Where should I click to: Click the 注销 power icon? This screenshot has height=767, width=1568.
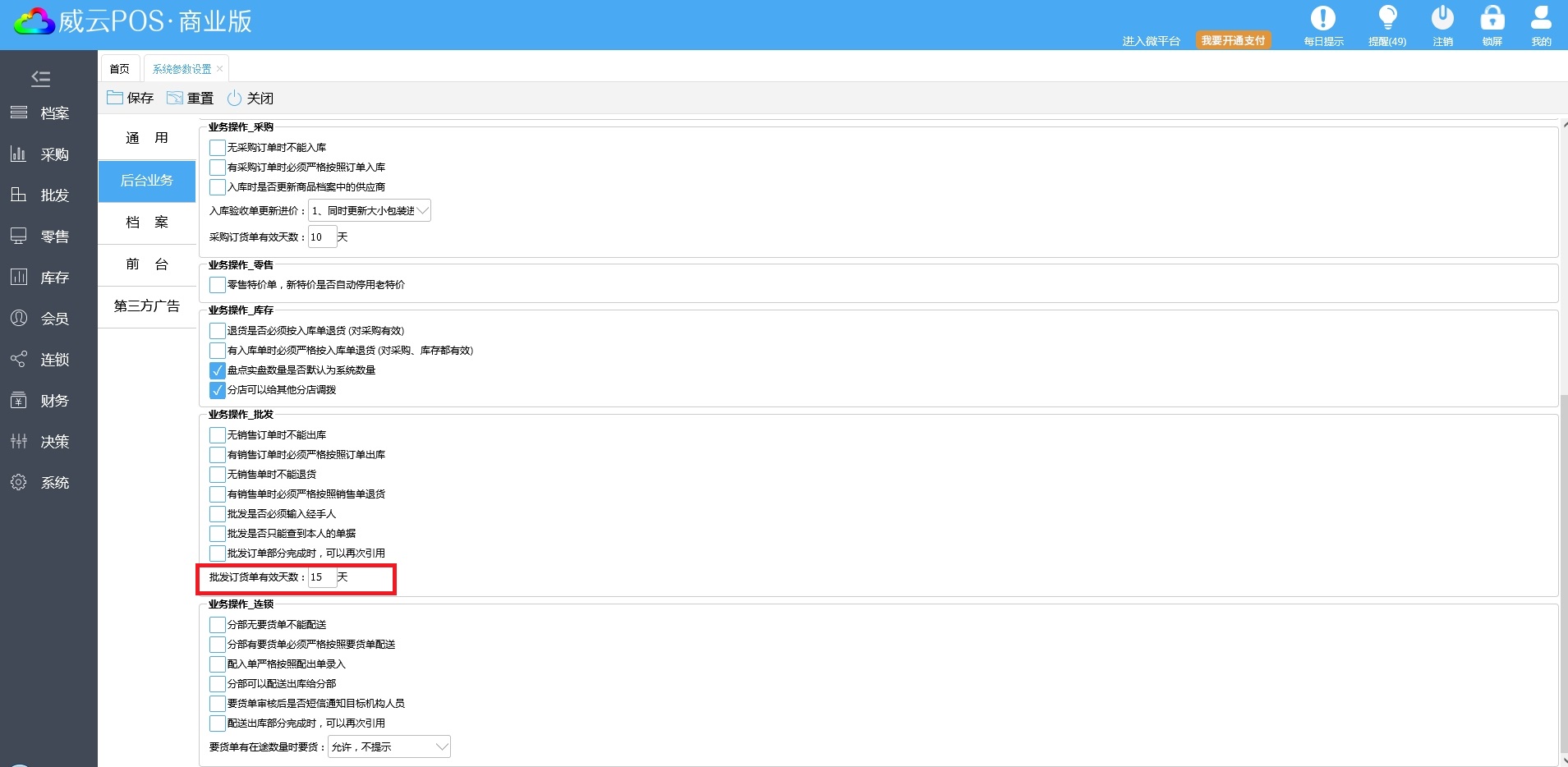coord(1442,20)
